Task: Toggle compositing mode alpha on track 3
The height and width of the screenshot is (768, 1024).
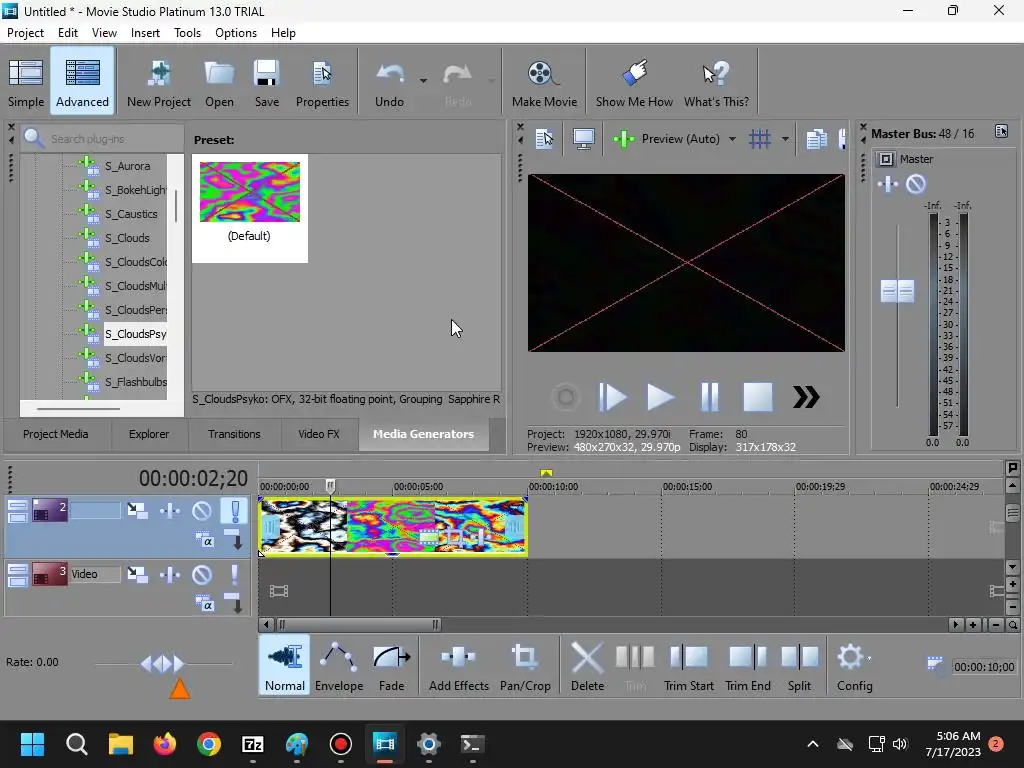Action: coord(205,603)
